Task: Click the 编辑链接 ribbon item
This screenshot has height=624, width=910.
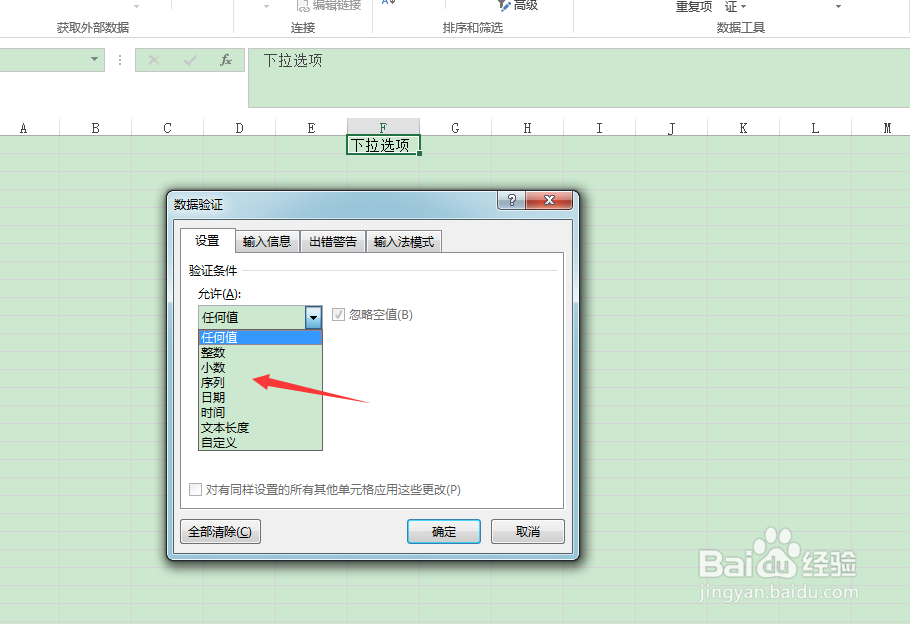Action: [329, 5]
